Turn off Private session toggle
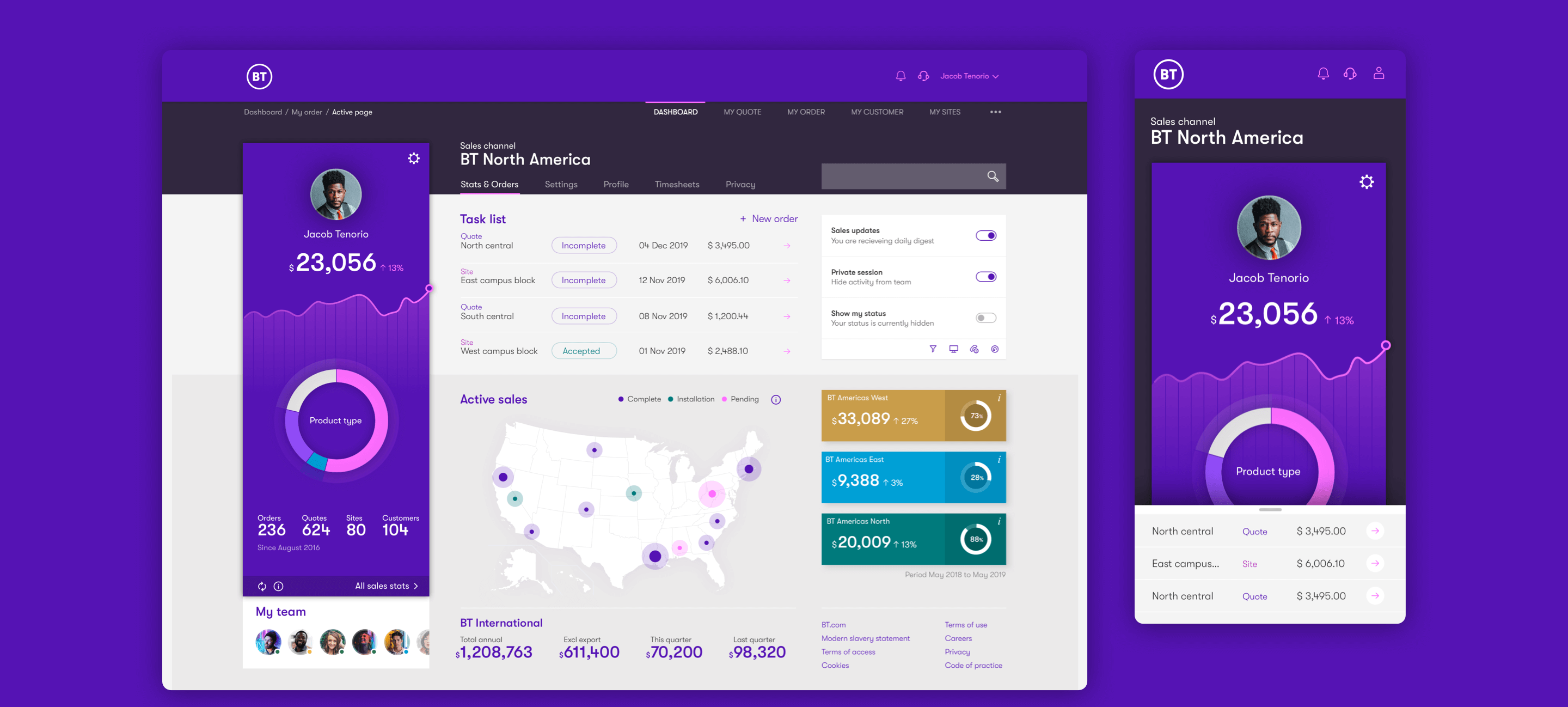The width and height of the screenshot is (1568, 707). pos(985,277)
